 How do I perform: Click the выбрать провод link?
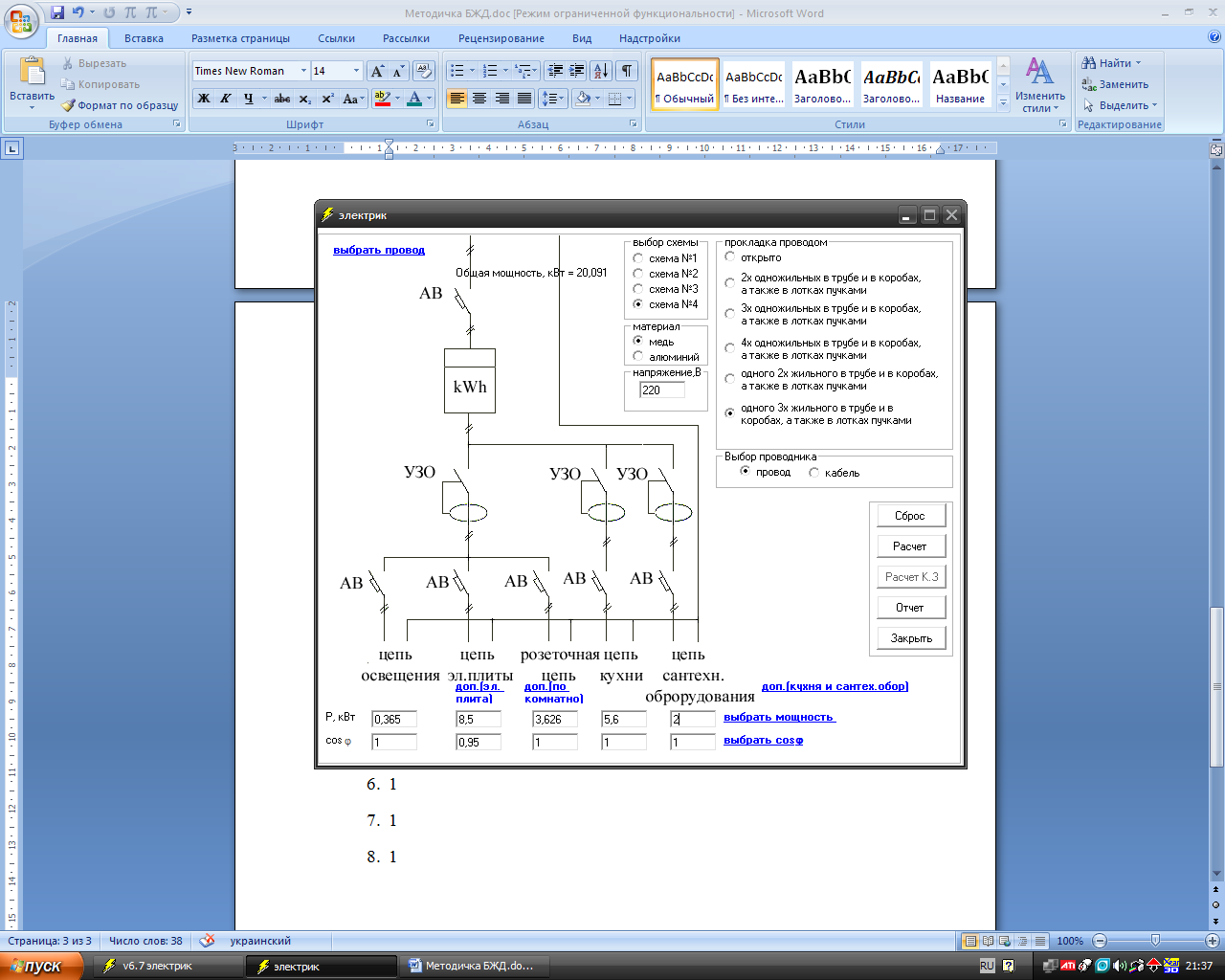[x=379, y=251]
